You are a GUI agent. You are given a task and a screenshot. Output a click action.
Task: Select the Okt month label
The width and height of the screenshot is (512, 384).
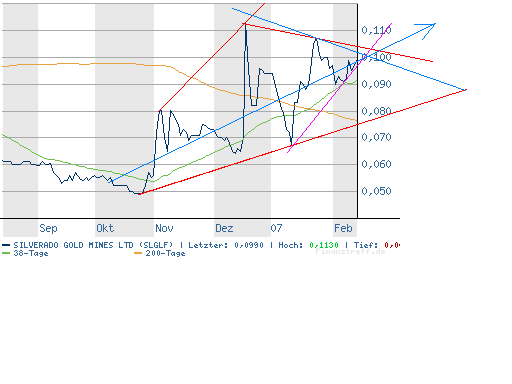(105, 228)
